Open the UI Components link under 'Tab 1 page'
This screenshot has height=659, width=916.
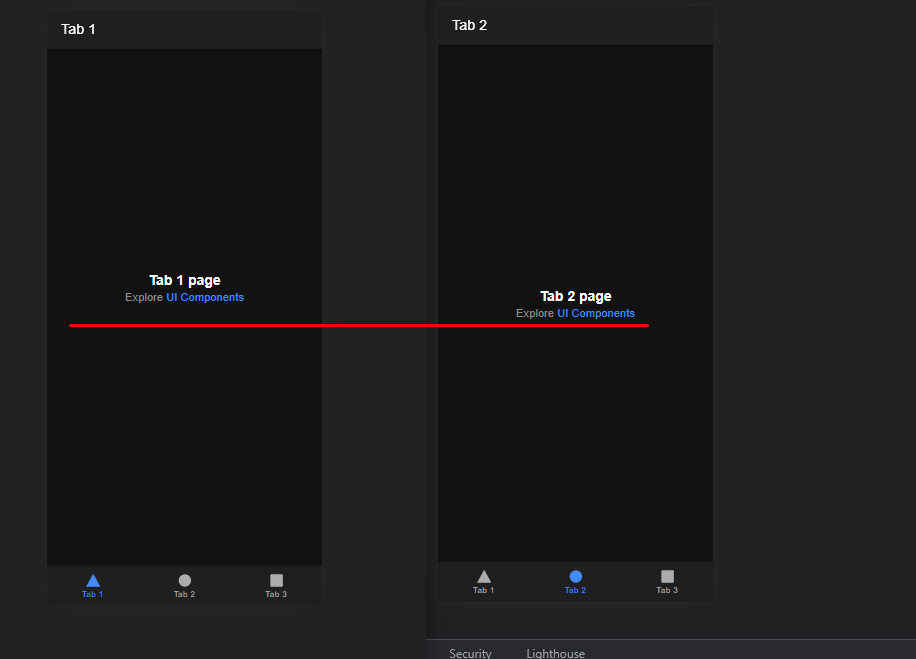(x=205, y=298)
